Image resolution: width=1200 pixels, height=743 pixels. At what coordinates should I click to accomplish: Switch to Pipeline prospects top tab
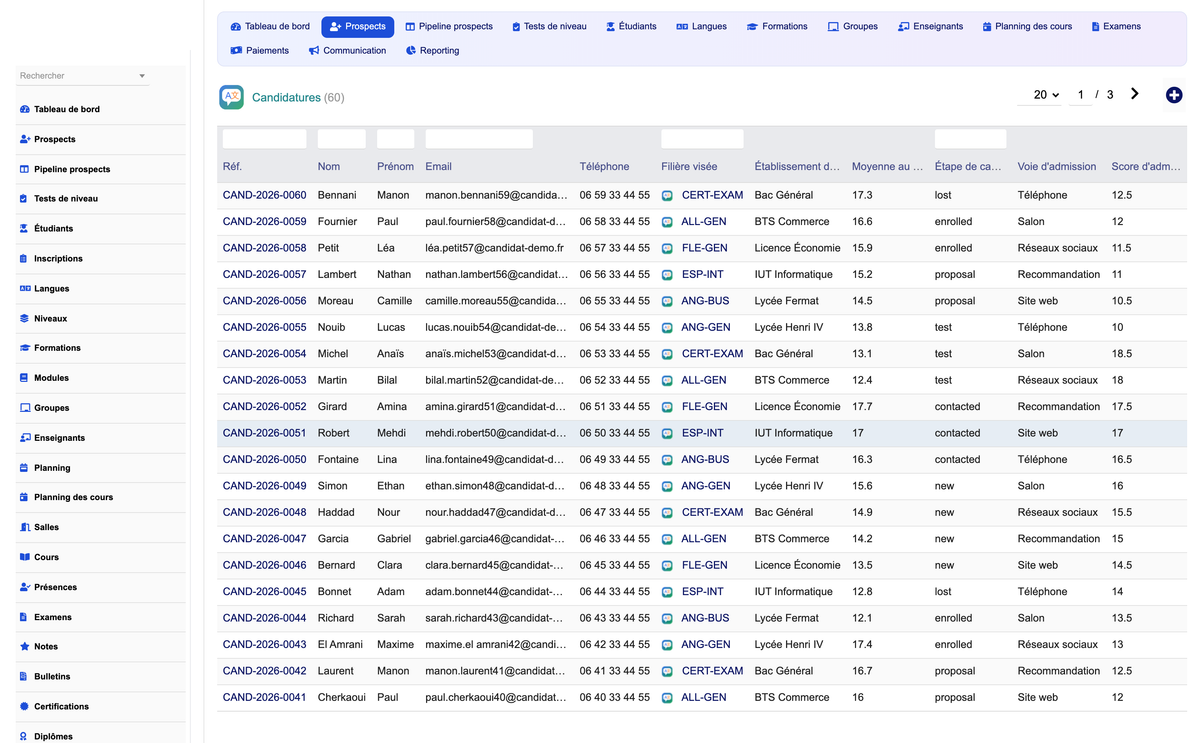449,27
